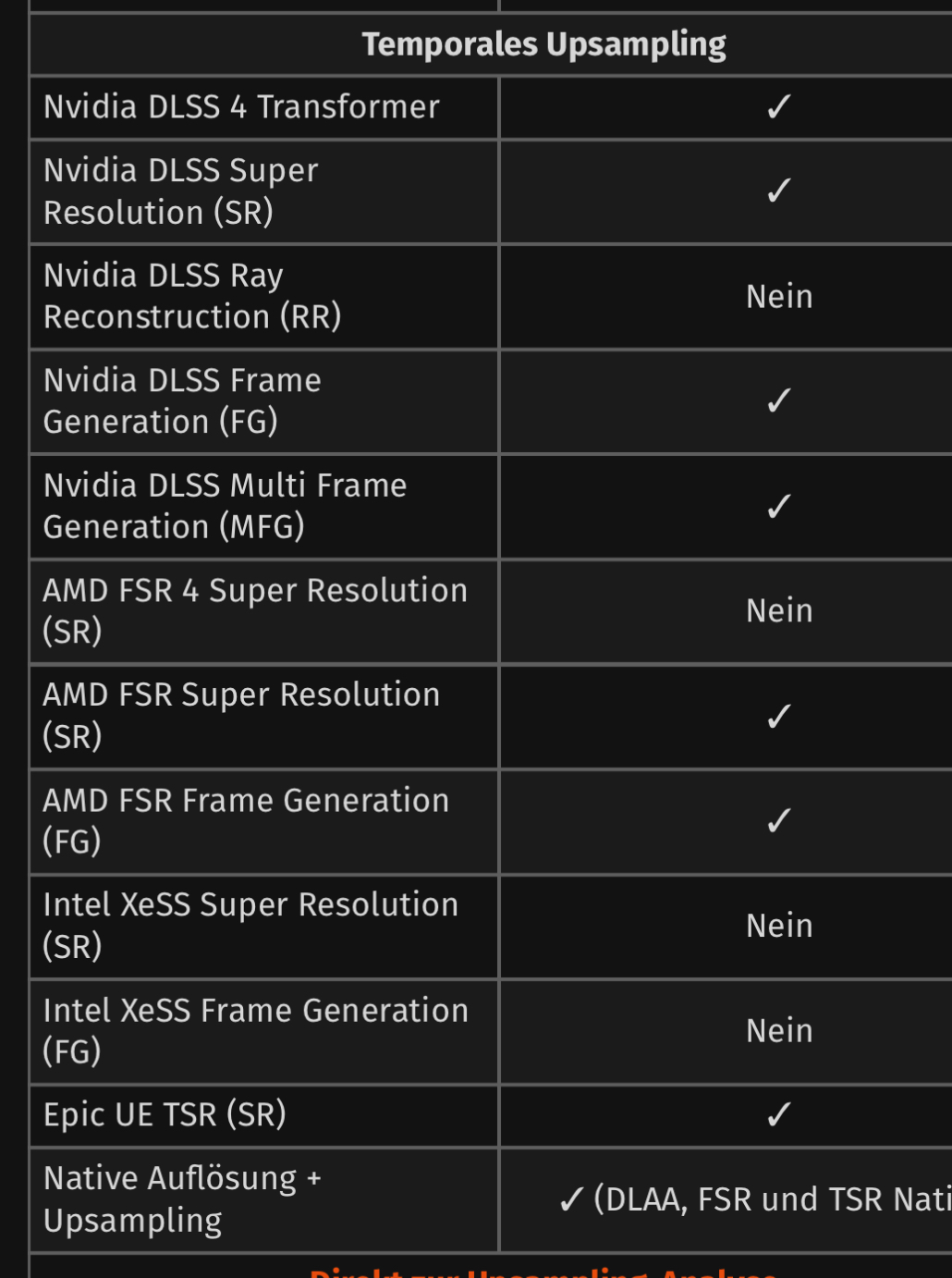Image resolution: width=952 pixels, height=1278 pixels.
Task: Select the Epic UE TSR (SR) label
Action: [x=165, y=1115]
